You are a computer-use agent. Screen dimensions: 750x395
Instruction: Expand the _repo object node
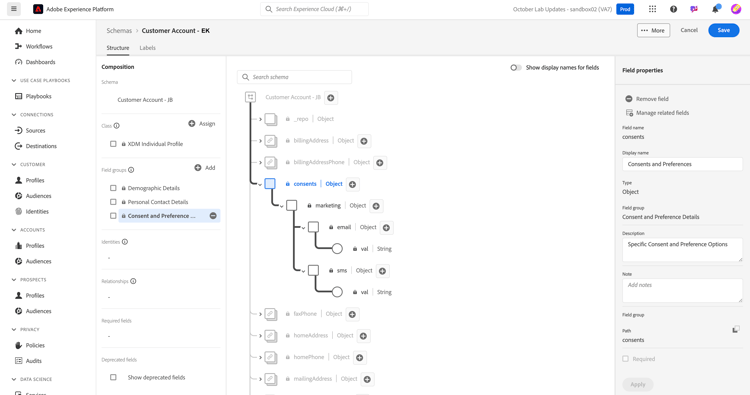(x=260, y=119)
